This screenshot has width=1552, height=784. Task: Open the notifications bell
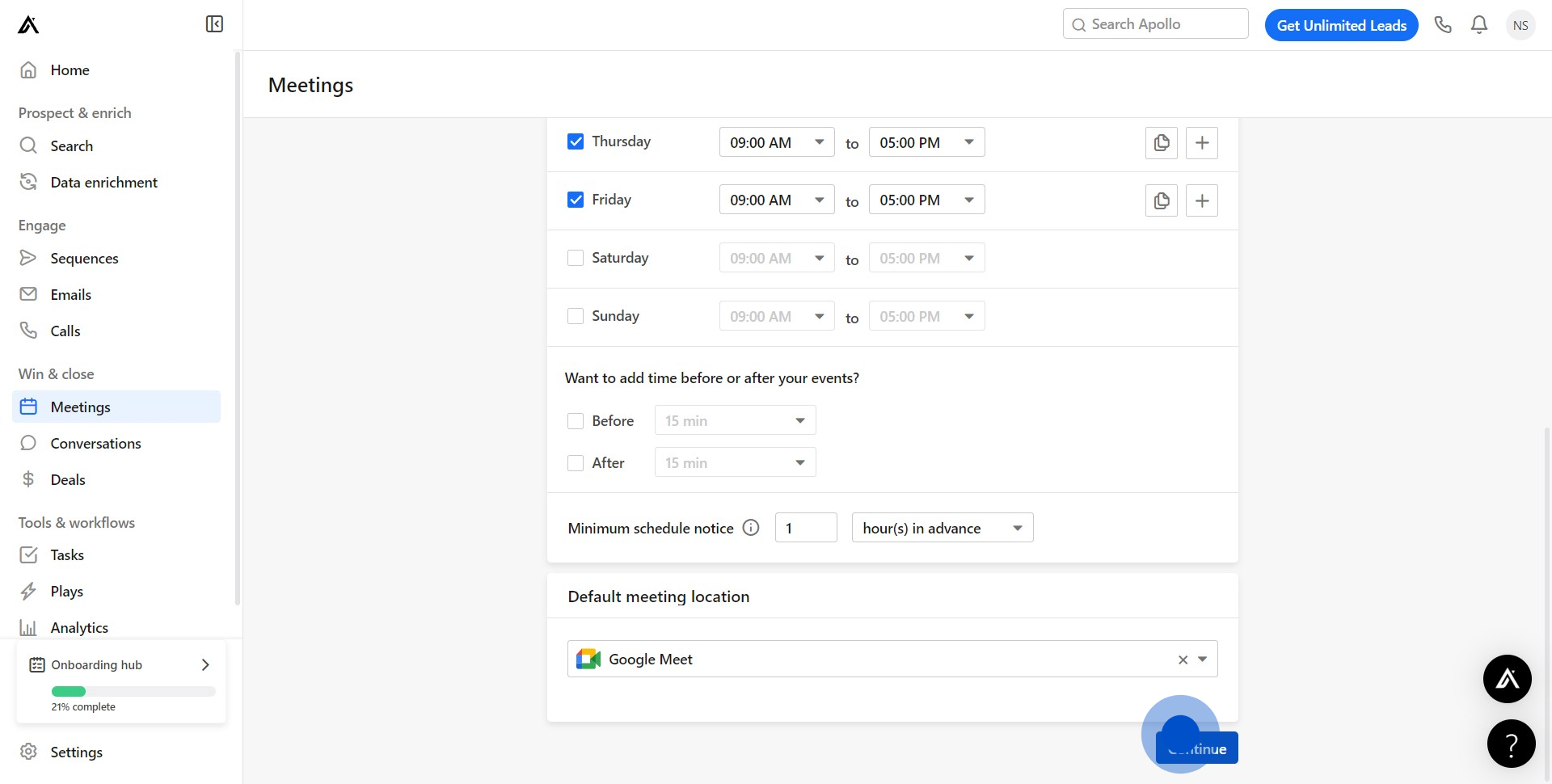click(x=1479, y=25)
